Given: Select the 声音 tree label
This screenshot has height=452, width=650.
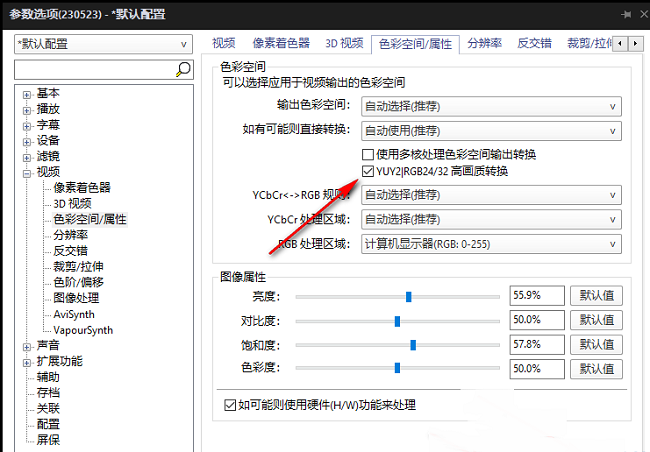Looking at the screenshot, I should (48, 345).
